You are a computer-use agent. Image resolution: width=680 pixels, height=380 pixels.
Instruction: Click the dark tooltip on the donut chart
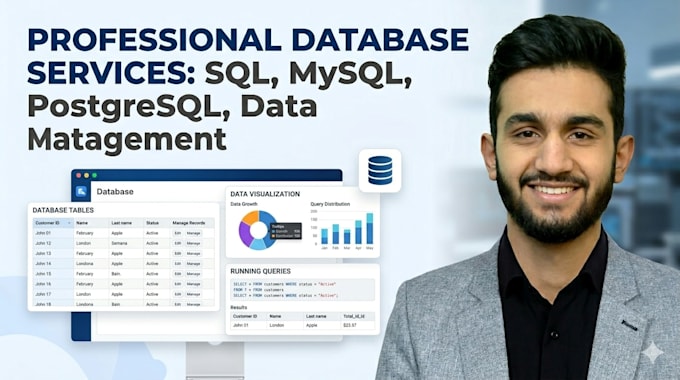285,231
